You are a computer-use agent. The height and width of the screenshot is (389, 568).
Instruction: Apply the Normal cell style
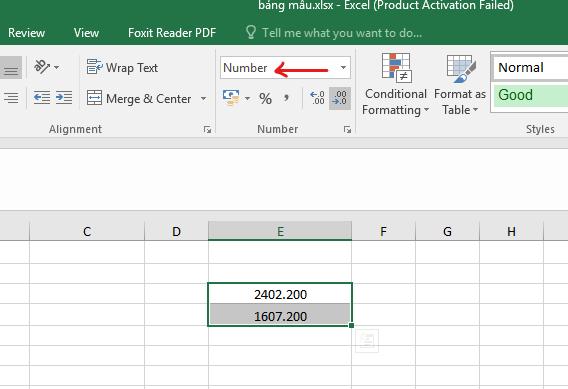point(530,67)
